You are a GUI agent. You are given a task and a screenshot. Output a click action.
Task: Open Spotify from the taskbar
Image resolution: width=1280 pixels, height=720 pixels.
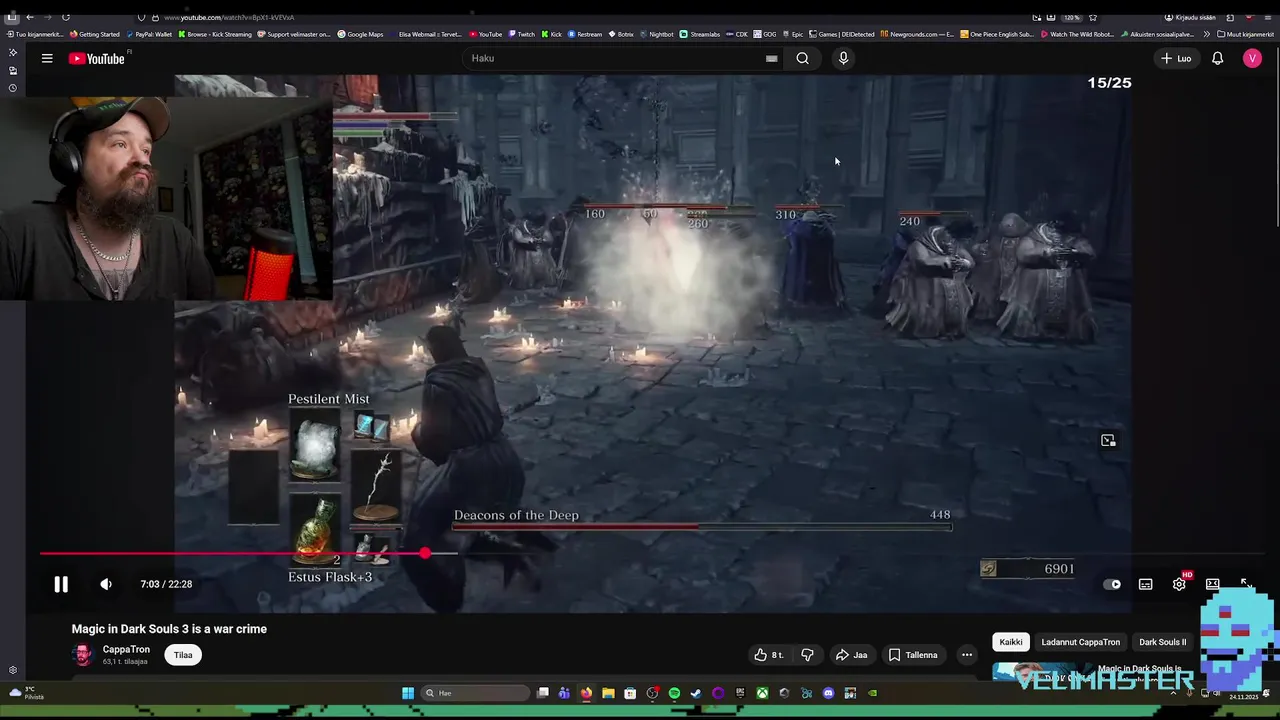tap(674, 693)
